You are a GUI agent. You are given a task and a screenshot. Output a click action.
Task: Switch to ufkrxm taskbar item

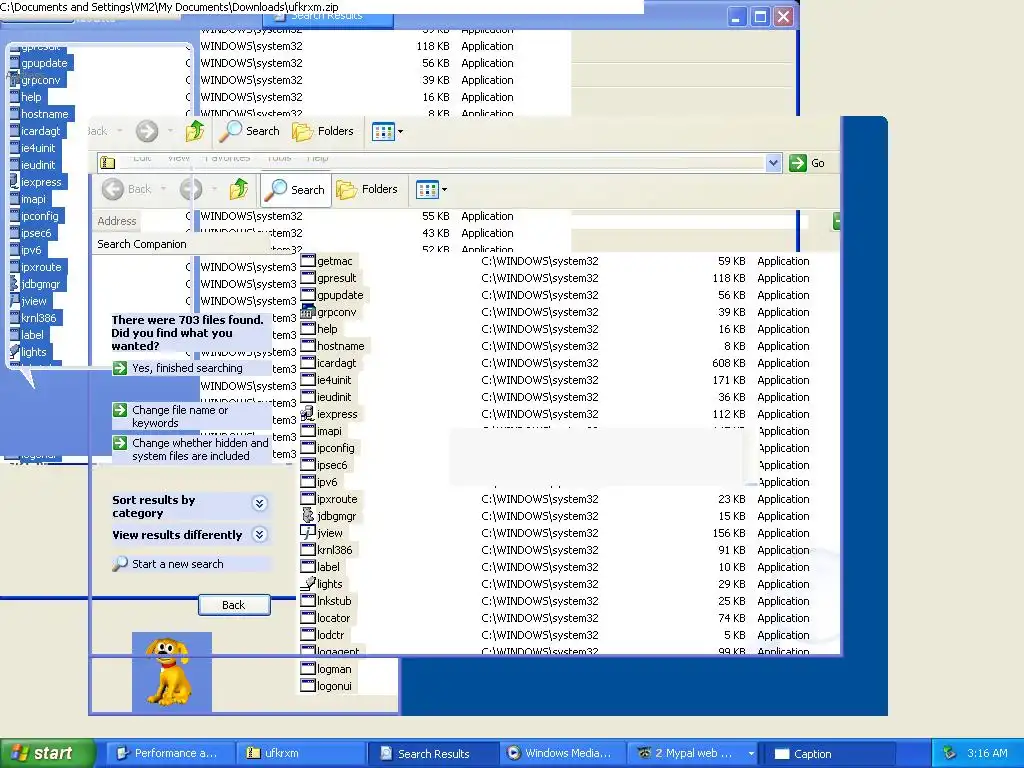click(300, 754)
